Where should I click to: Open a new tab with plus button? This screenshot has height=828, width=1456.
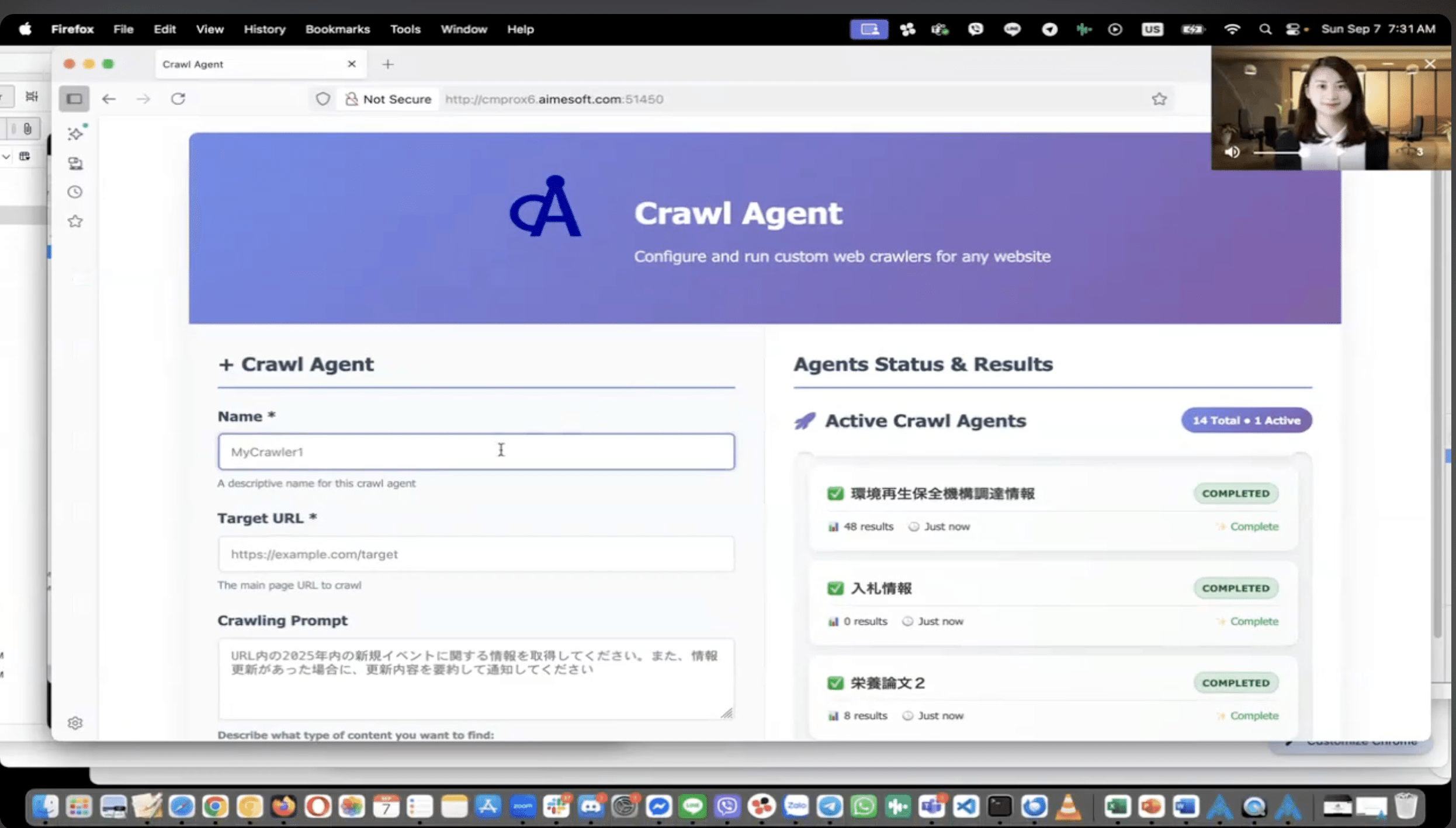(388, 64)
